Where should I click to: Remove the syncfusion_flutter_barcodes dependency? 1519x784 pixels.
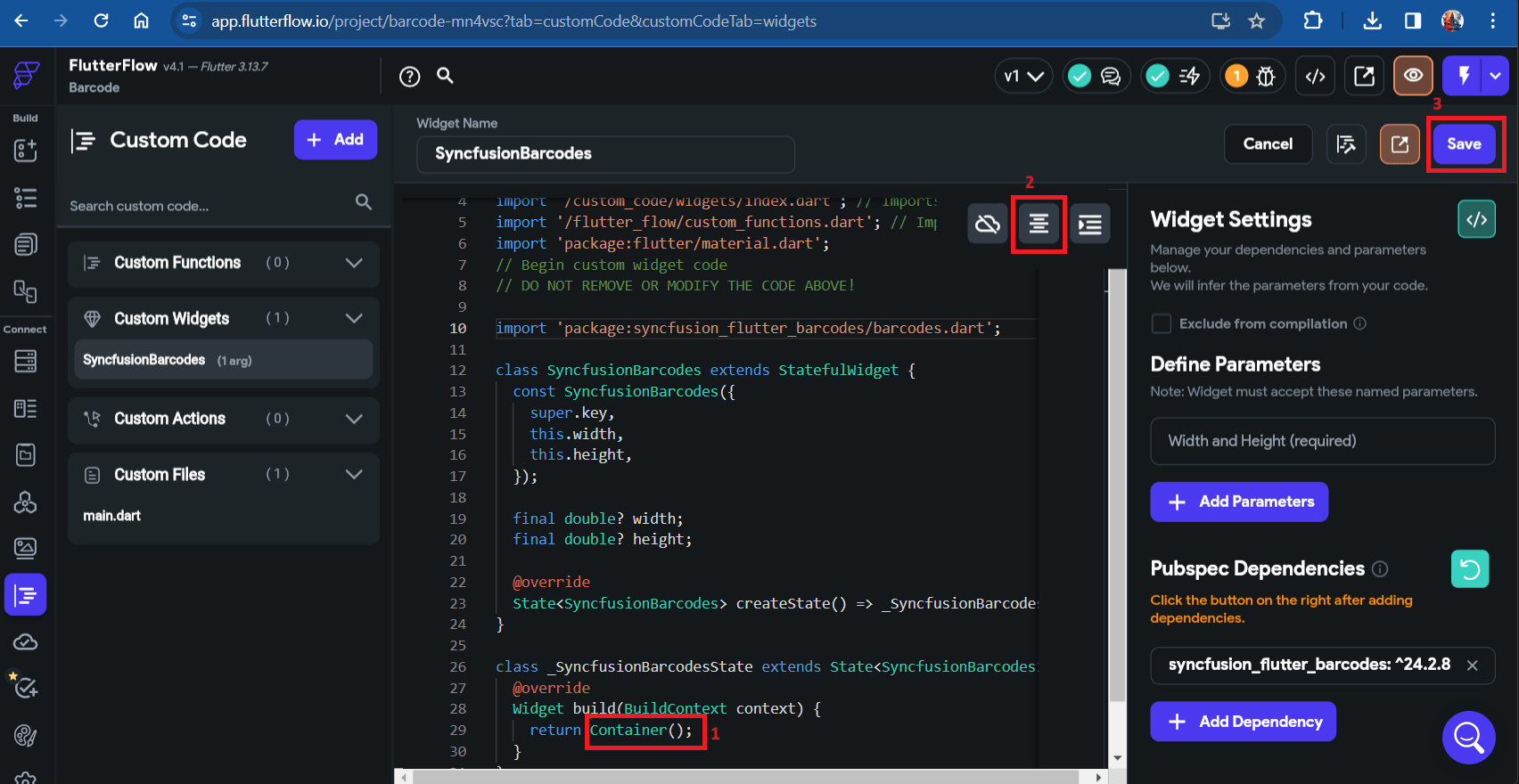point(1473,666)
